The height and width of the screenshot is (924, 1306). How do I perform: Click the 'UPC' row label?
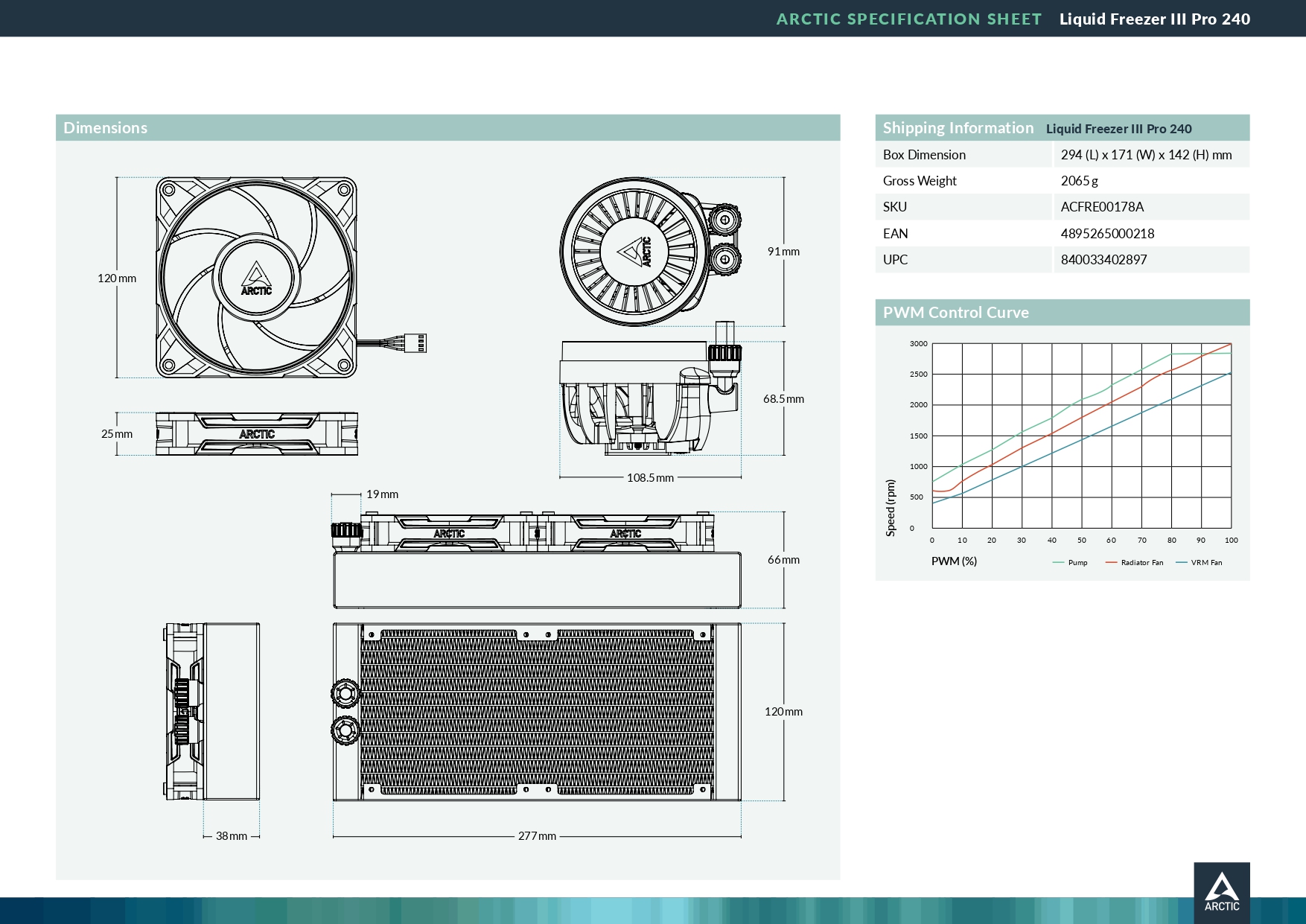pos(895,260)
